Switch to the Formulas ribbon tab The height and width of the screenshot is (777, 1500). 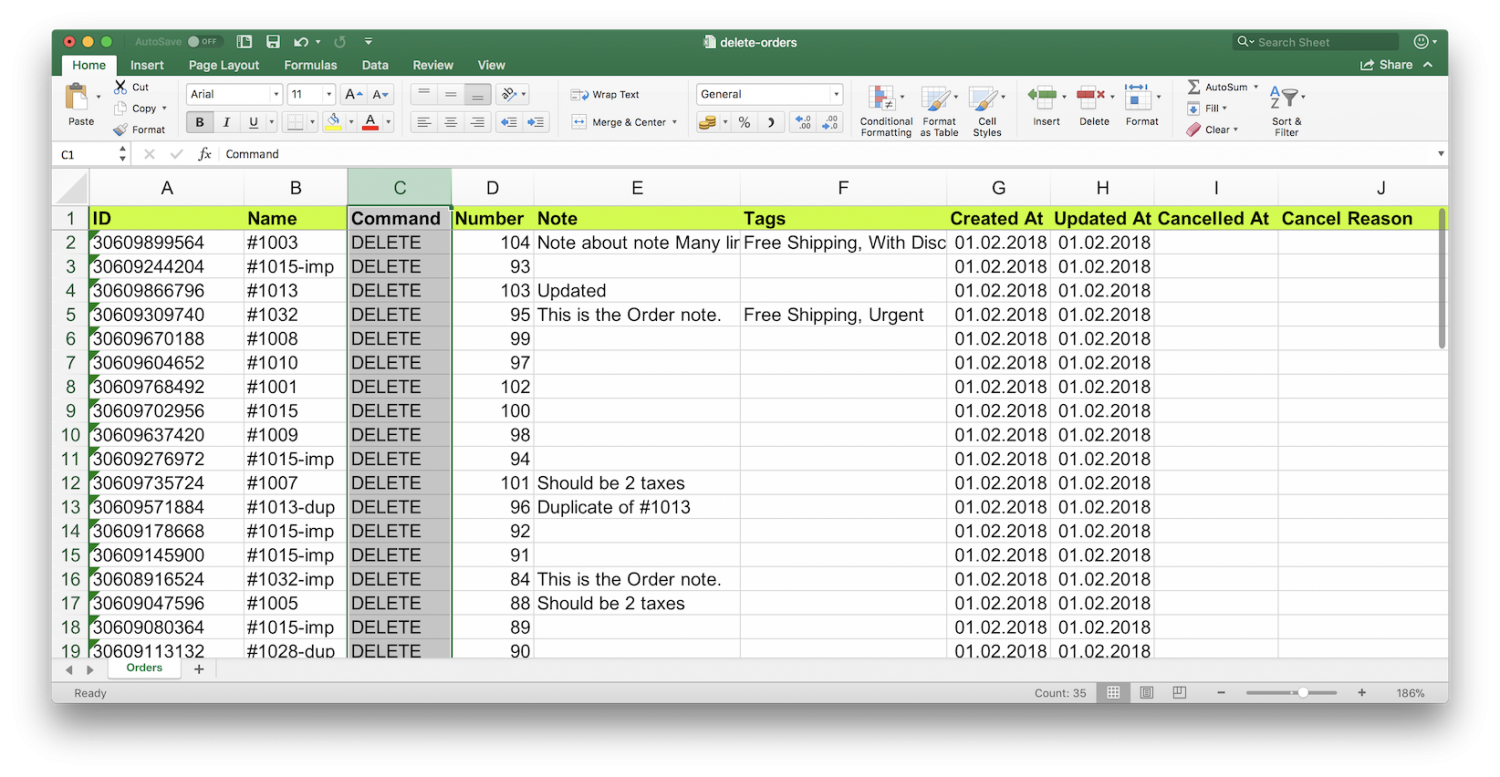point(310,64)
